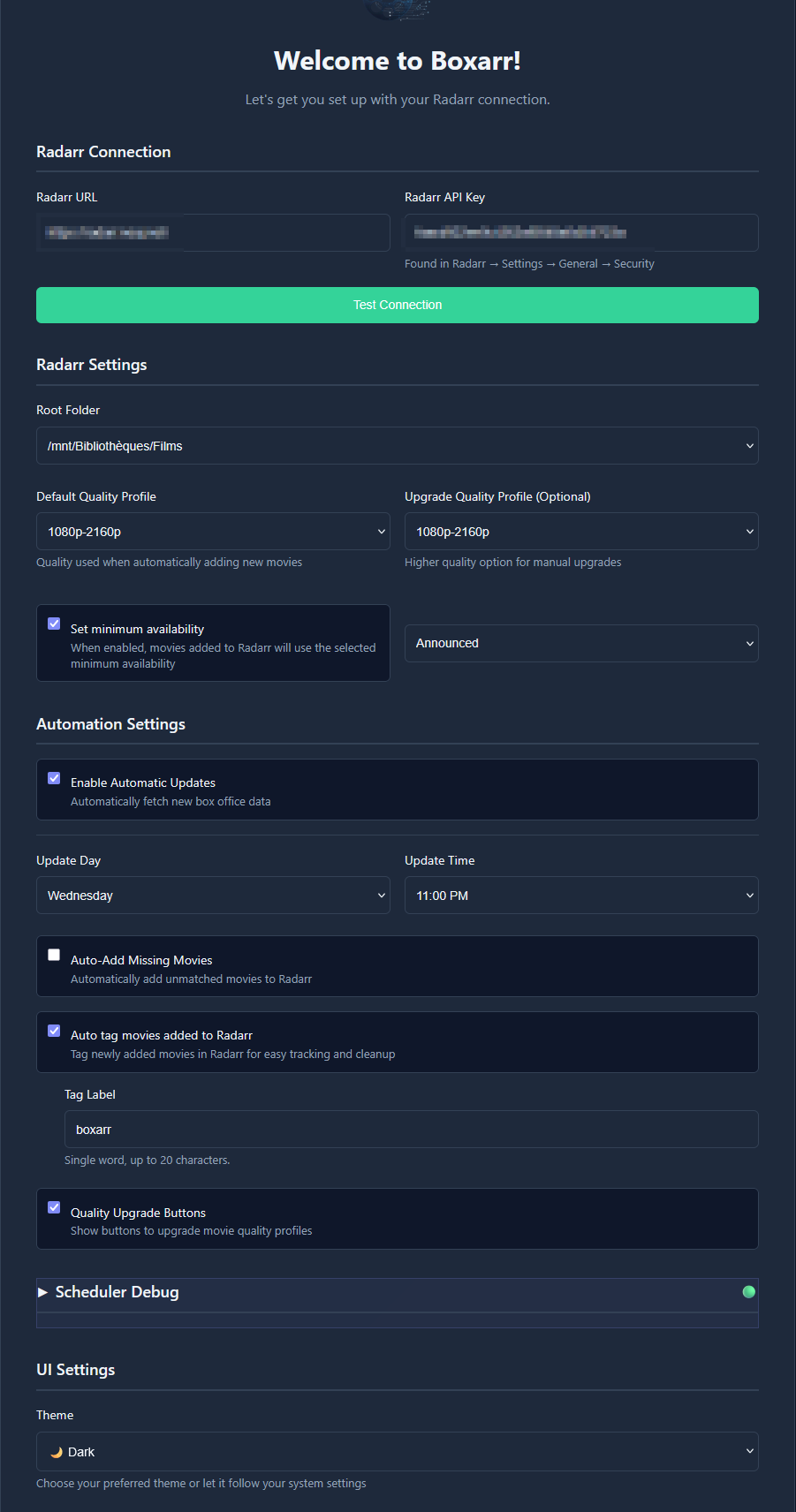
Task: Open the Root Folder dropdown
Action: click(397, 446)
